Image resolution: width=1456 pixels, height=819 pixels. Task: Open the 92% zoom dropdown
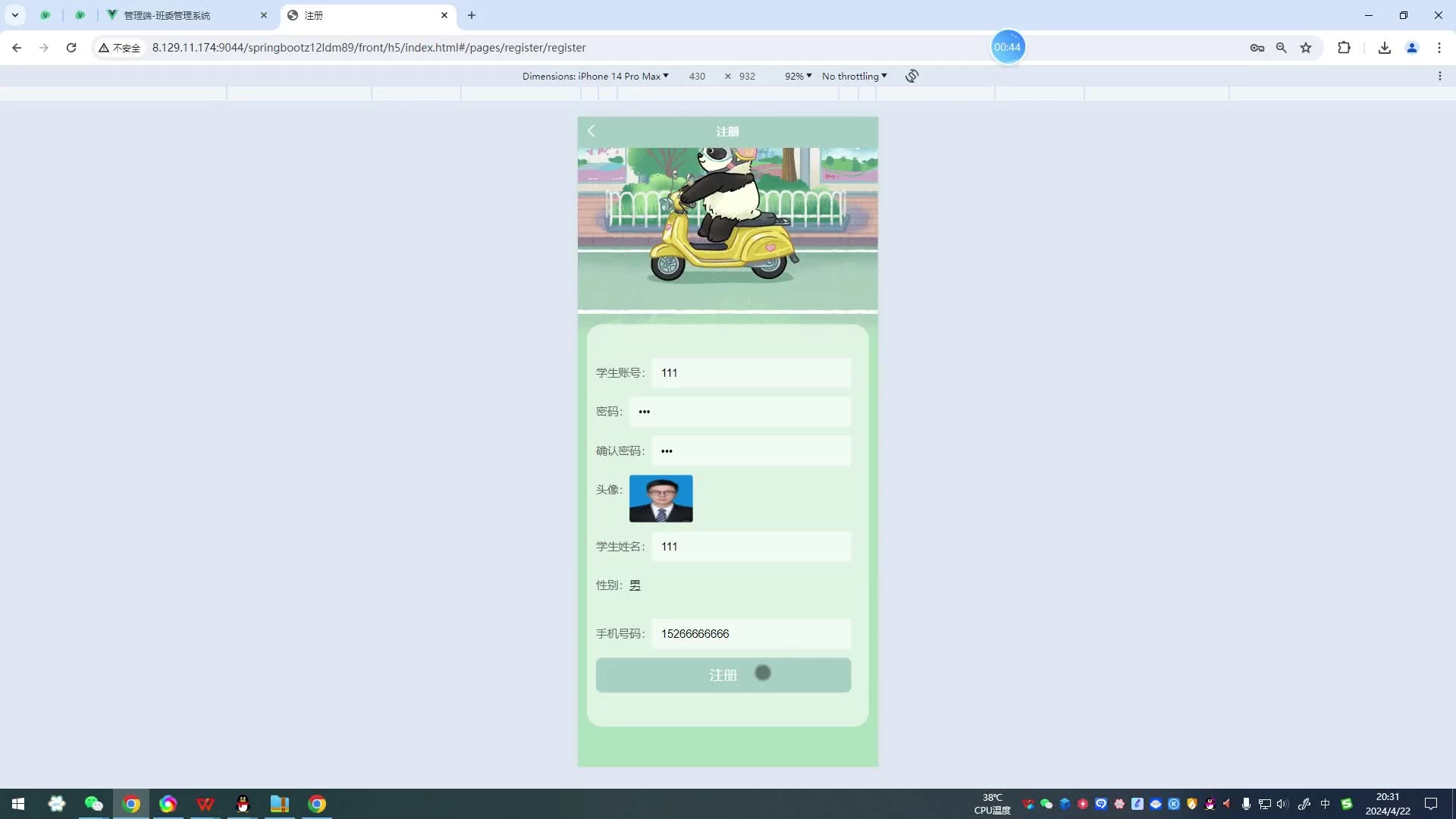tap(797, 76)
